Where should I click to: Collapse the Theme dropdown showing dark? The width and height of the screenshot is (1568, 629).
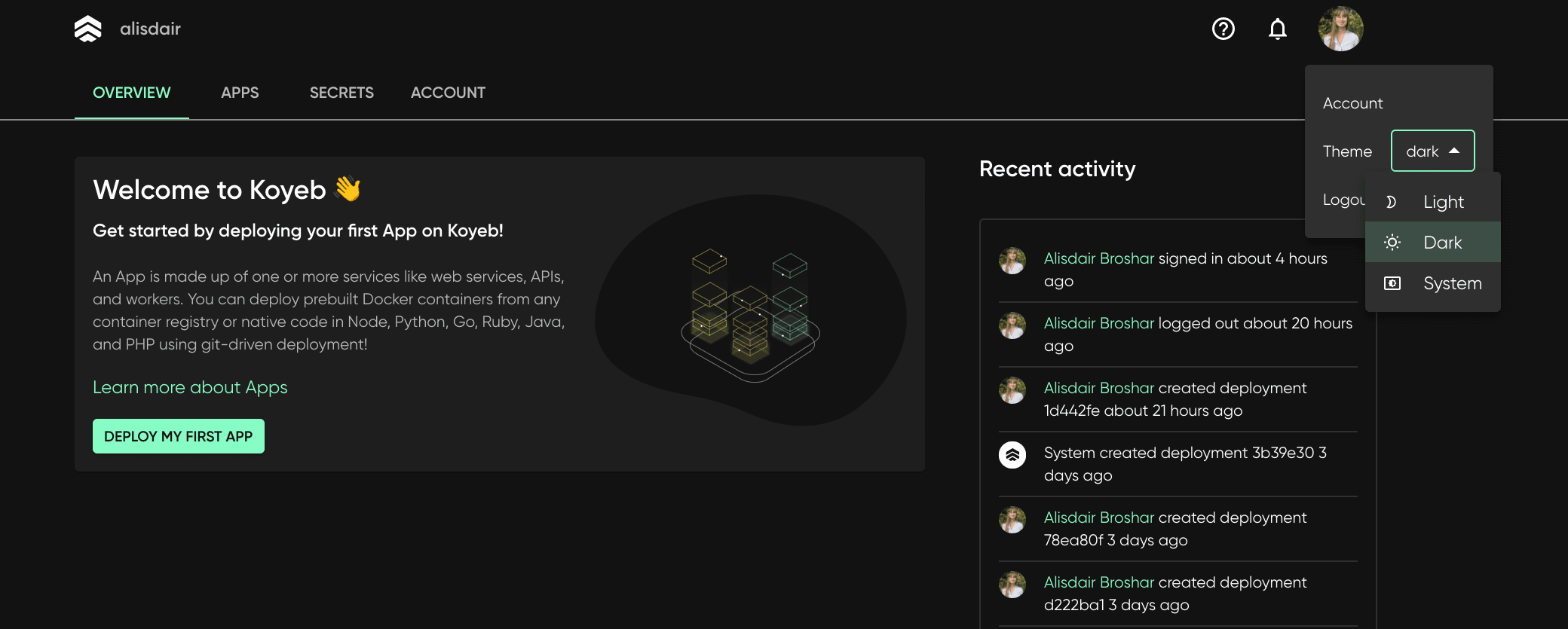coord(1432,151)
